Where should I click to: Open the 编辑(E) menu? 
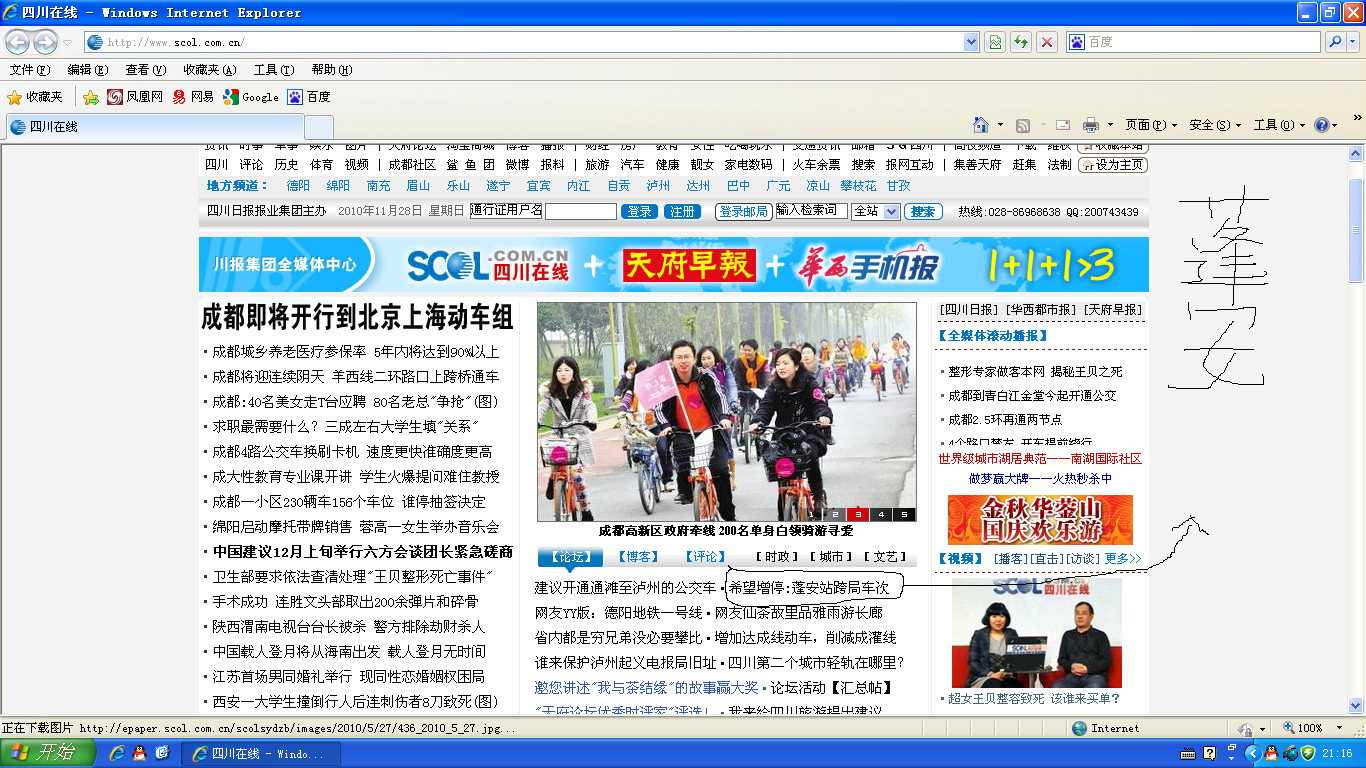coord(87,70)
